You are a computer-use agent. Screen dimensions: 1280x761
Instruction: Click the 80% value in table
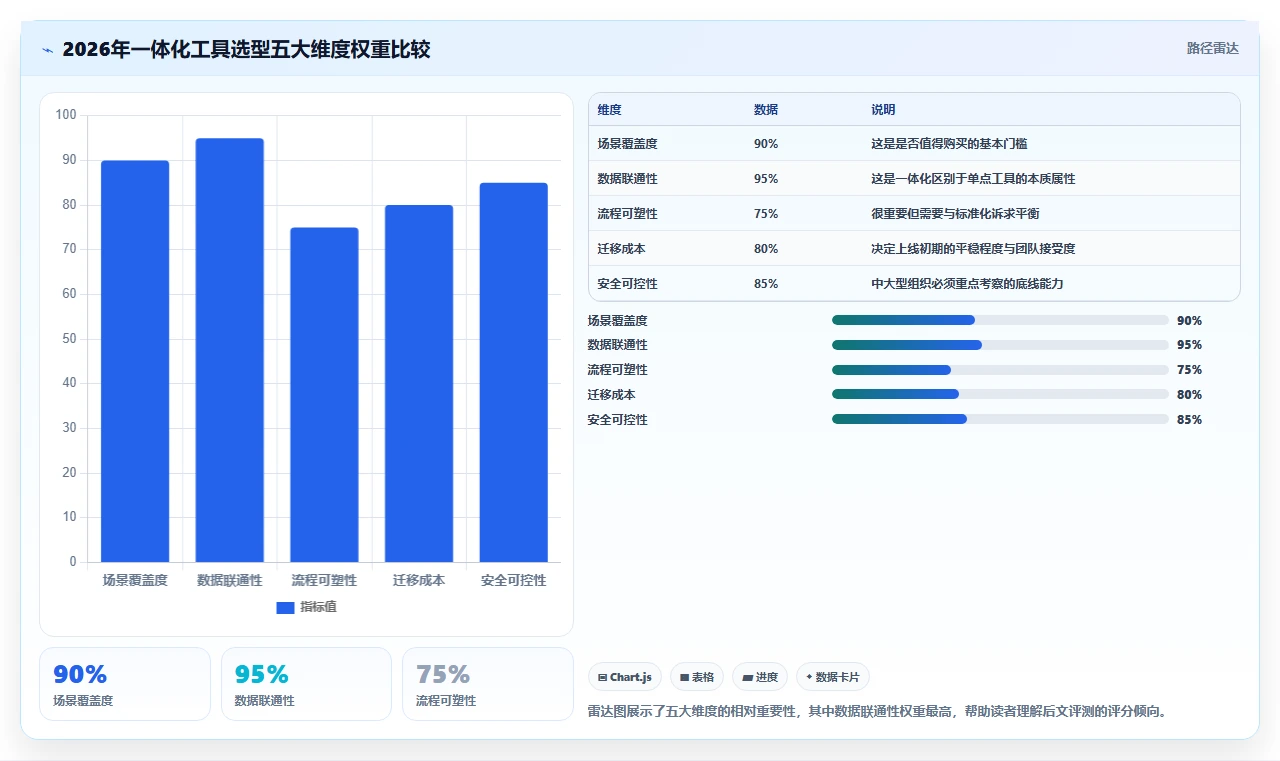[x=766, y=249]
